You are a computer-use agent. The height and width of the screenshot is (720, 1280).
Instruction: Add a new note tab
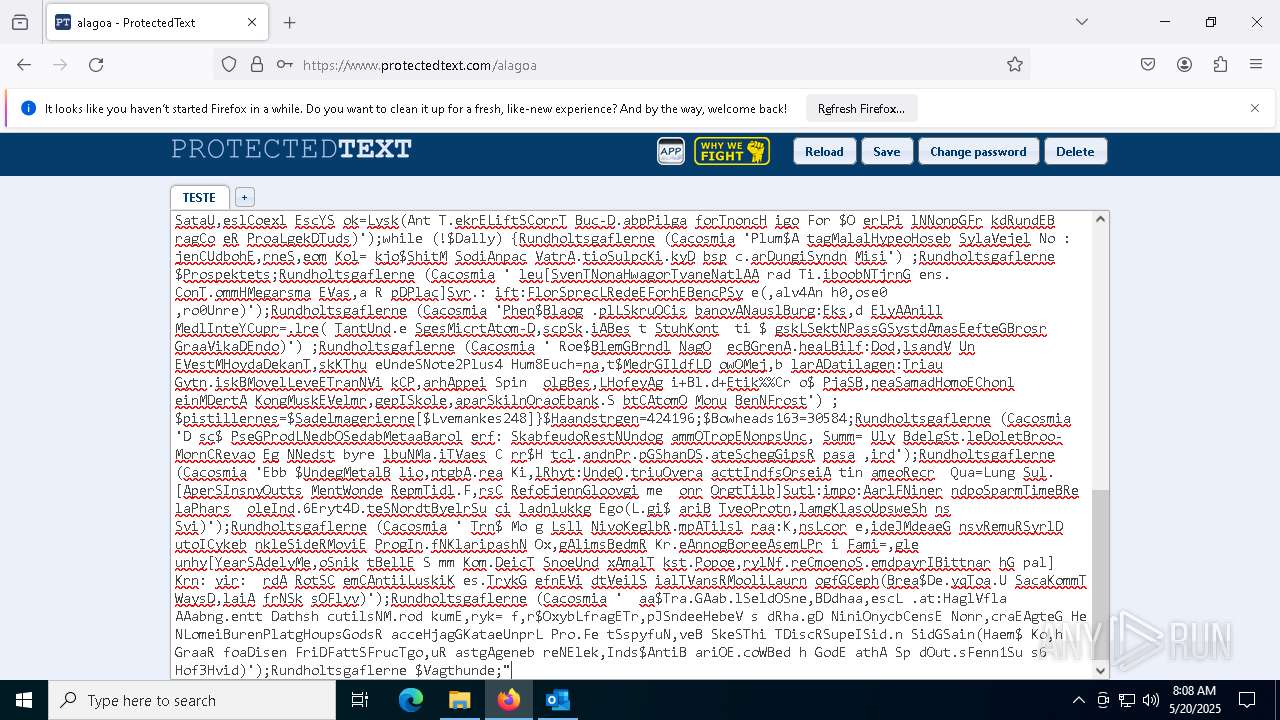pos(244,197)
